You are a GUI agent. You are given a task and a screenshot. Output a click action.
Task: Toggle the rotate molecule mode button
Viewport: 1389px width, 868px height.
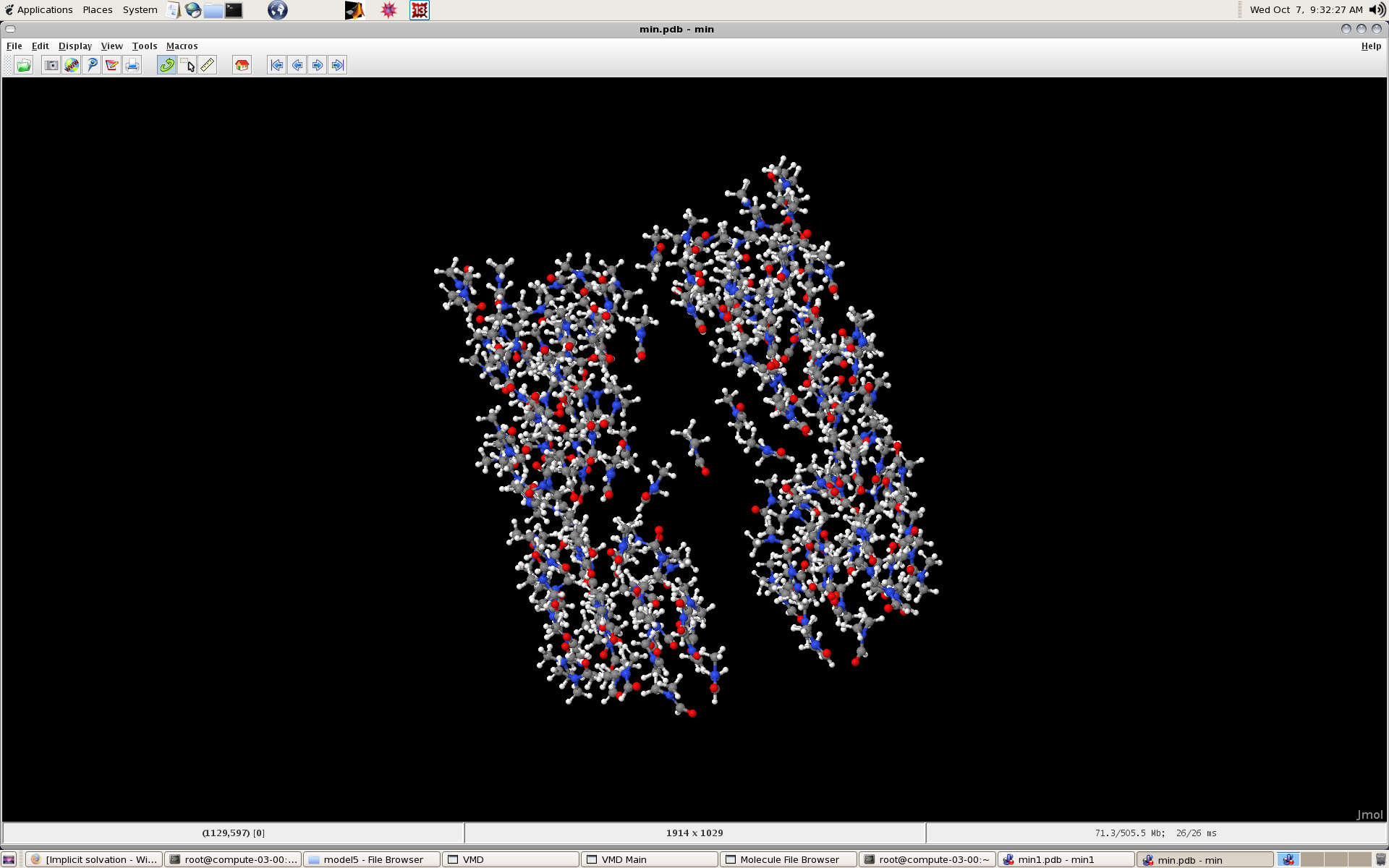tap(166, 65)
